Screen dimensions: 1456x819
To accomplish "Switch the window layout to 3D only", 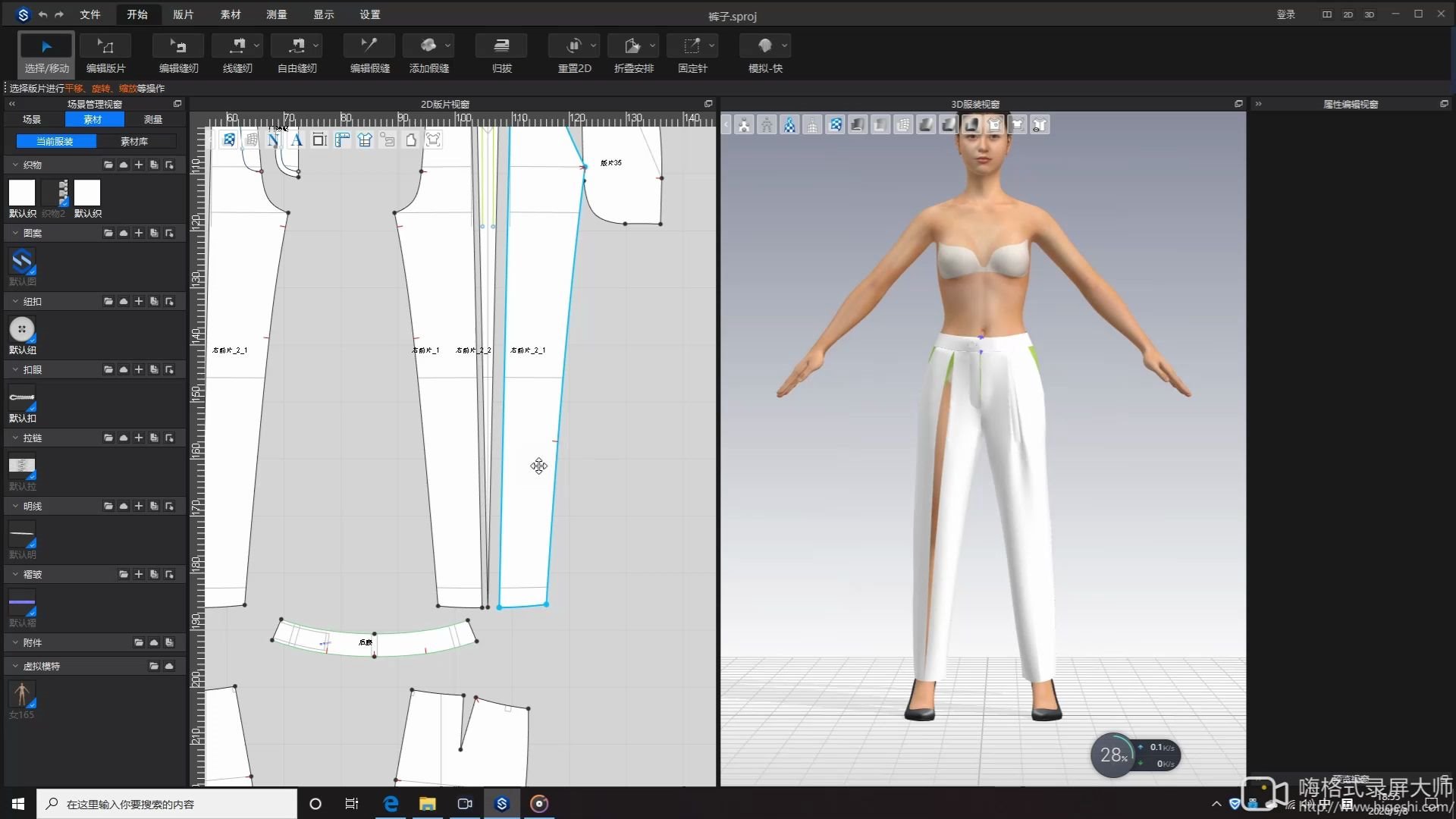I will point(1370,14).
